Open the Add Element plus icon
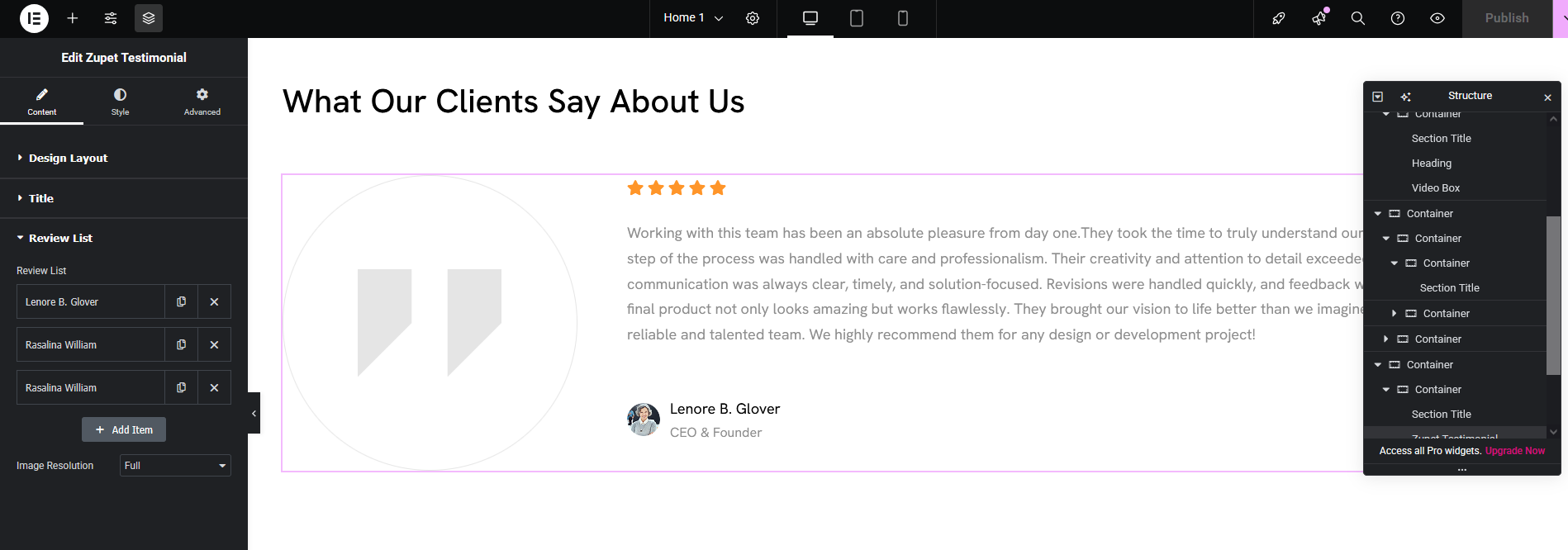The width and height of the screenshot is (1568, 550). 73,18
